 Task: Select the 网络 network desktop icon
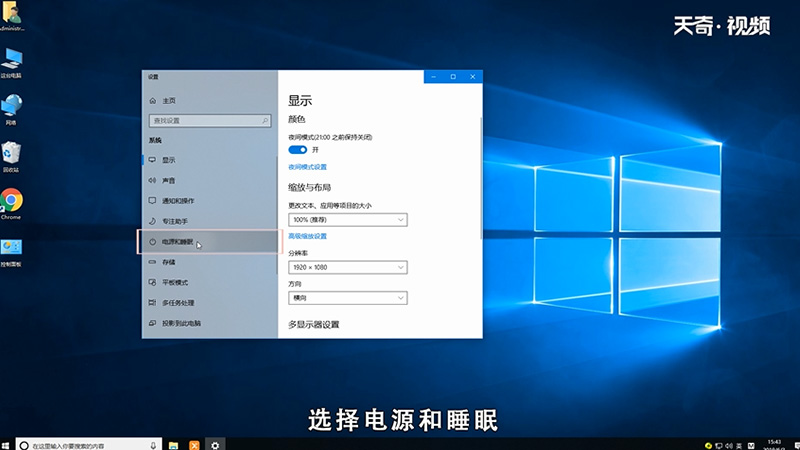click(11, 110)
